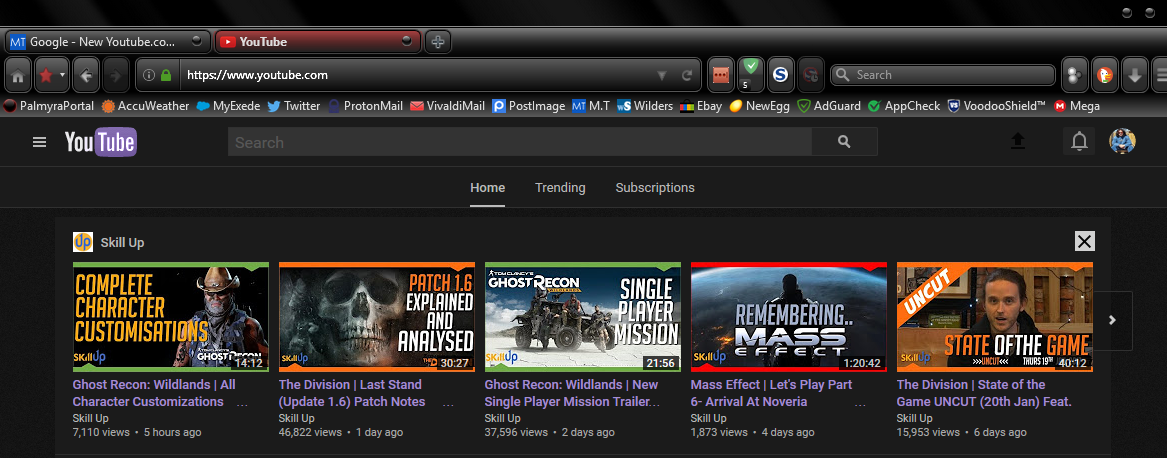Image resolution: width=1167 pixels, height=458 pixels.
Task: Click the YouTube logo
Action: pyautogui.click(x=100, y=143)
